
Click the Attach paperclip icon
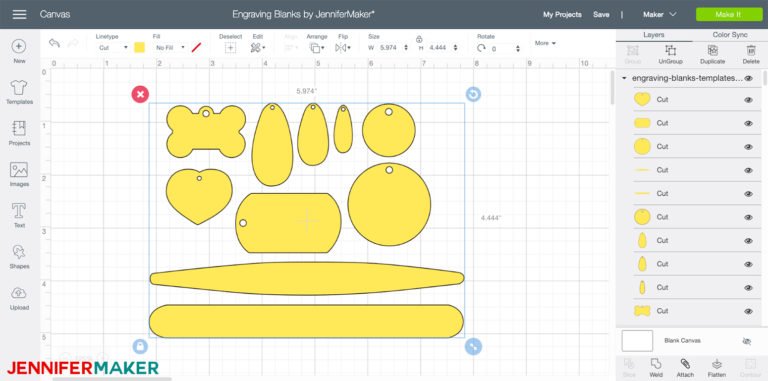685,368
